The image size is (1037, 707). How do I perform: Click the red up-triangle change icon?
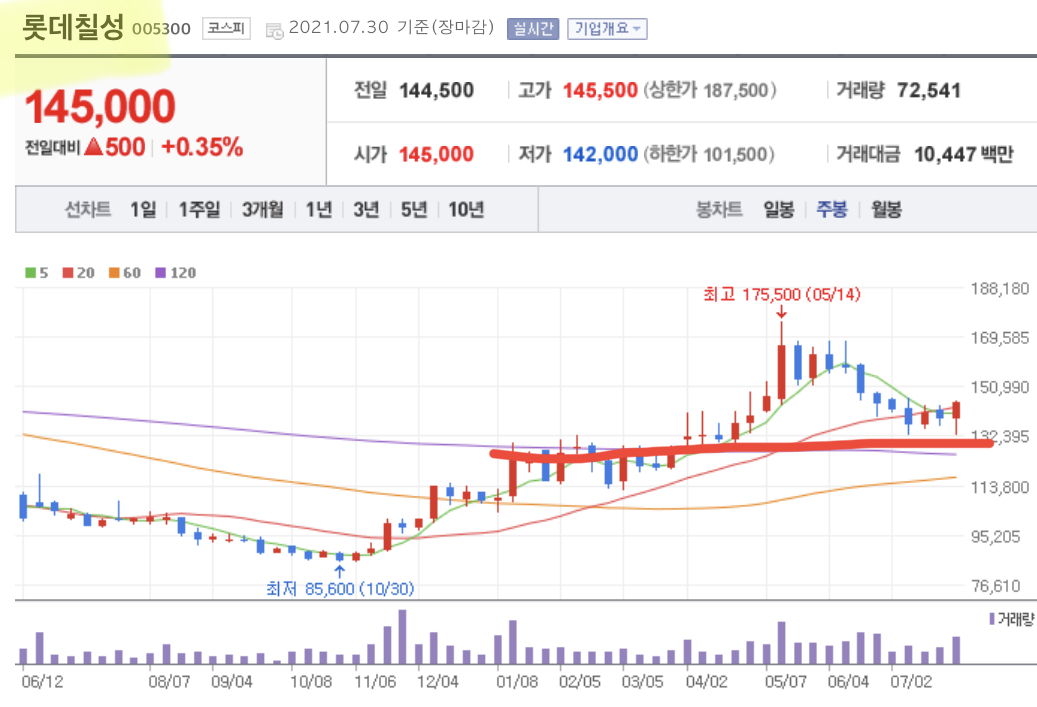pos(93,147)
